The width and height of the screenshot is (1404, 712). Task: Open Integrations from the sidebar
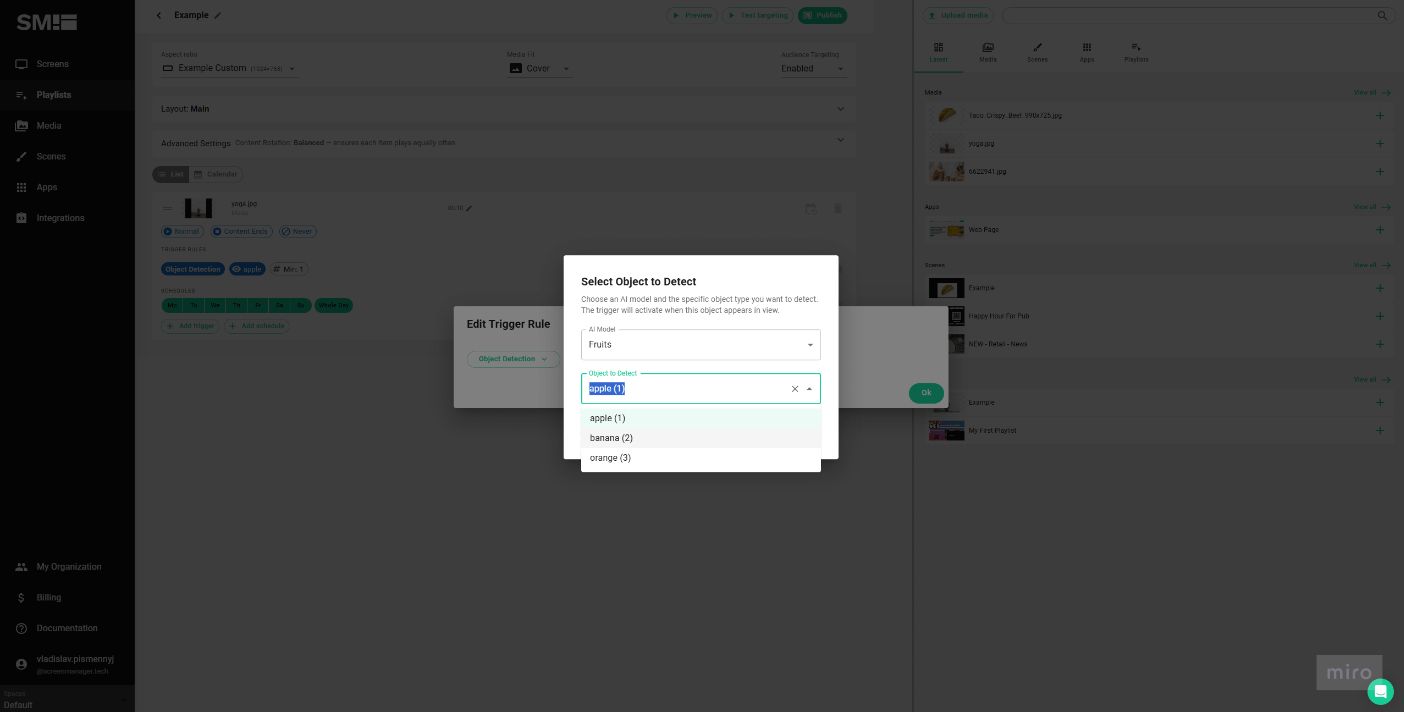click(x=60, y=218)
